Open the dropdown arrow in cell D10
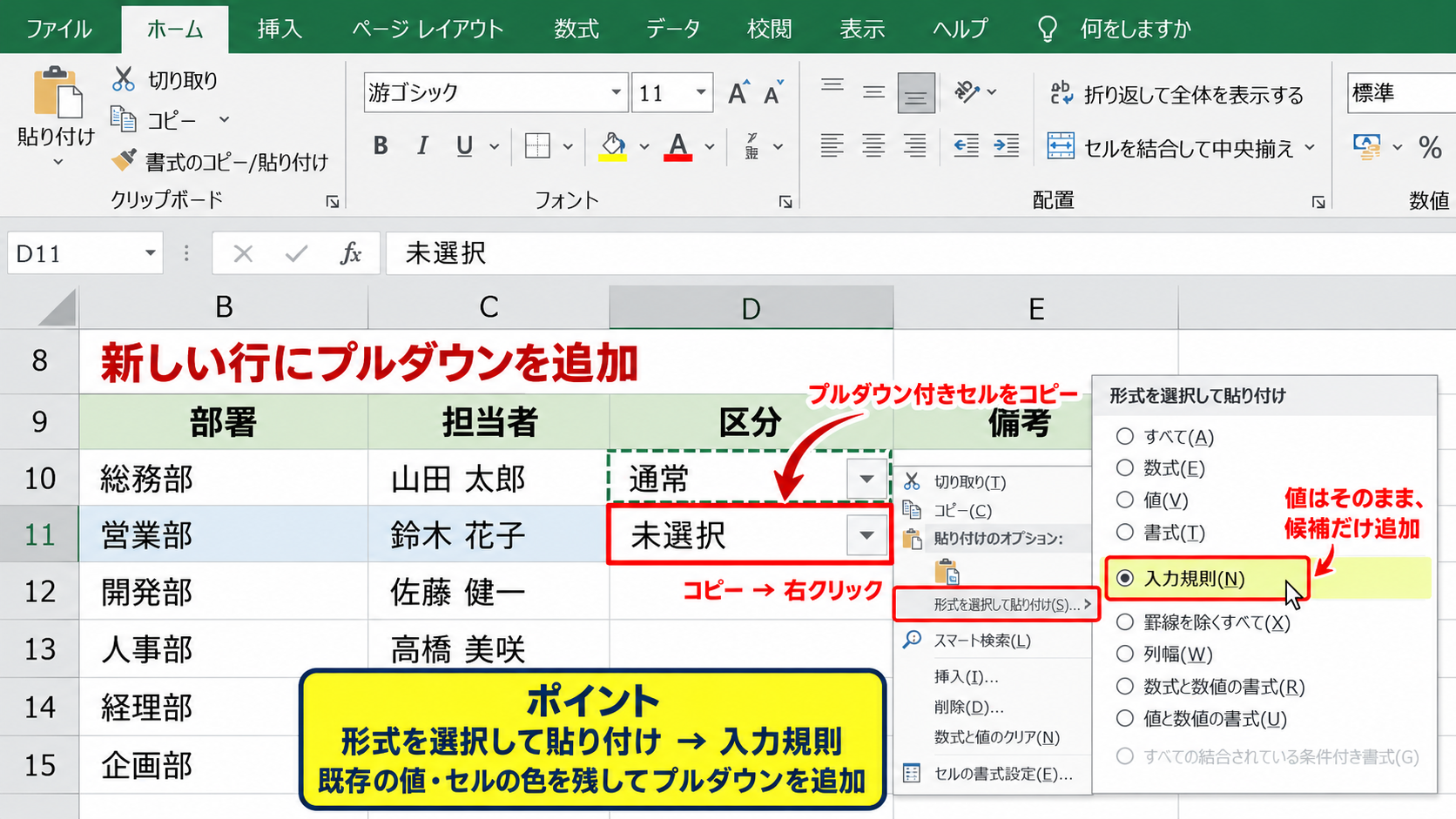 (866, 479)
